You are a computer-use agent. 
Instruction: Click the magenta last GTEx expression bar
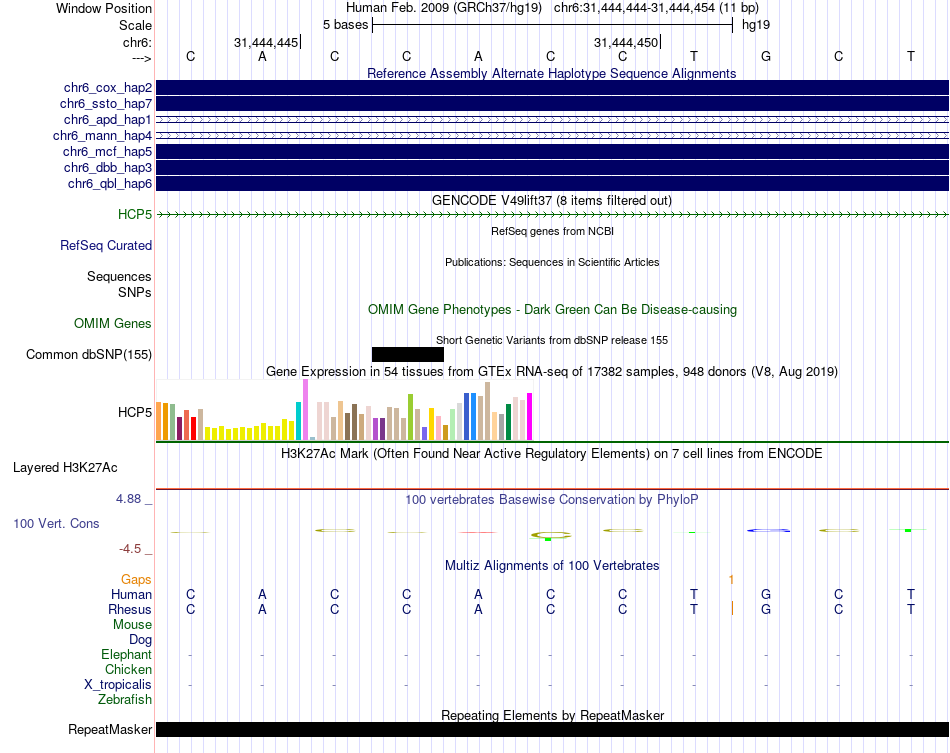pyautogui.click(x=530, y=416)
